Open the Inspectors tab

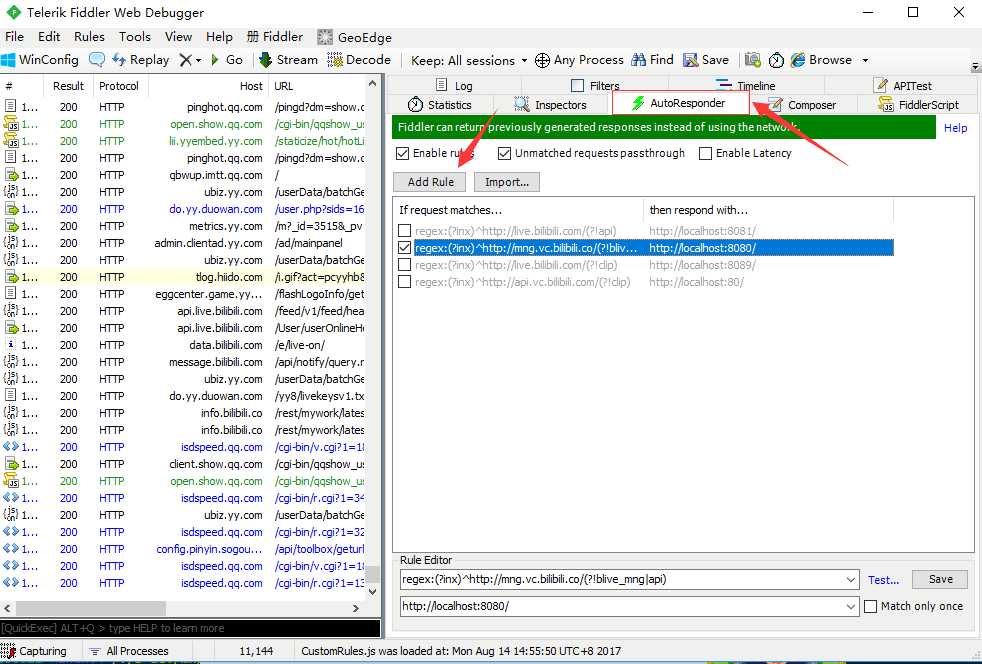tap(550, 105)
